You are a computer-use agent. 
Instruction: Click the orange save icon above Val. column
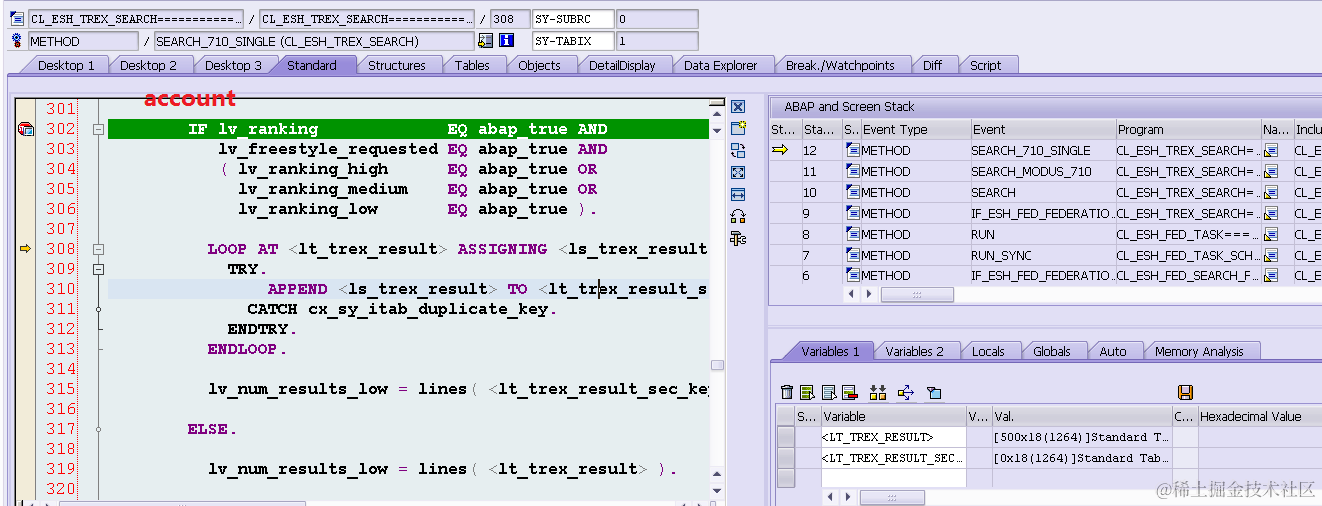(x=1186, y=392)
